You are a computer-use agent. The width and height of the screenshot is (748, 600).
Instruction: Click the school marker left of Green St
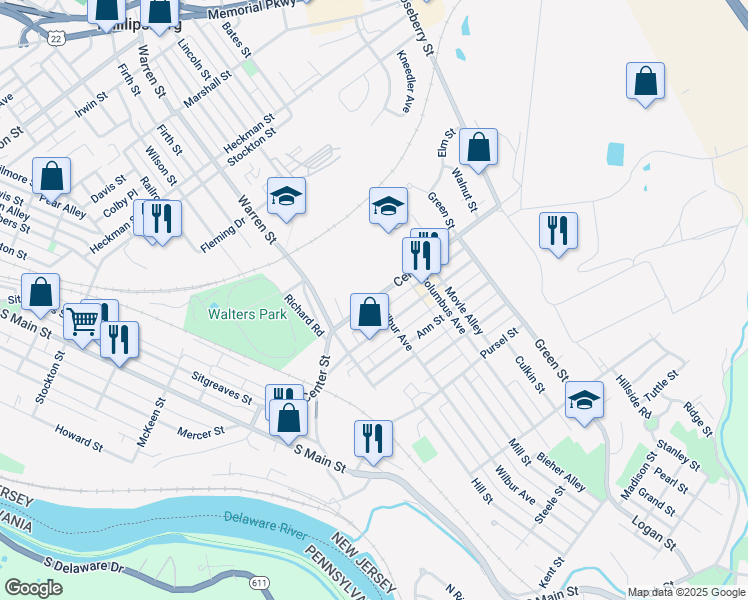[x=388, y=205]
